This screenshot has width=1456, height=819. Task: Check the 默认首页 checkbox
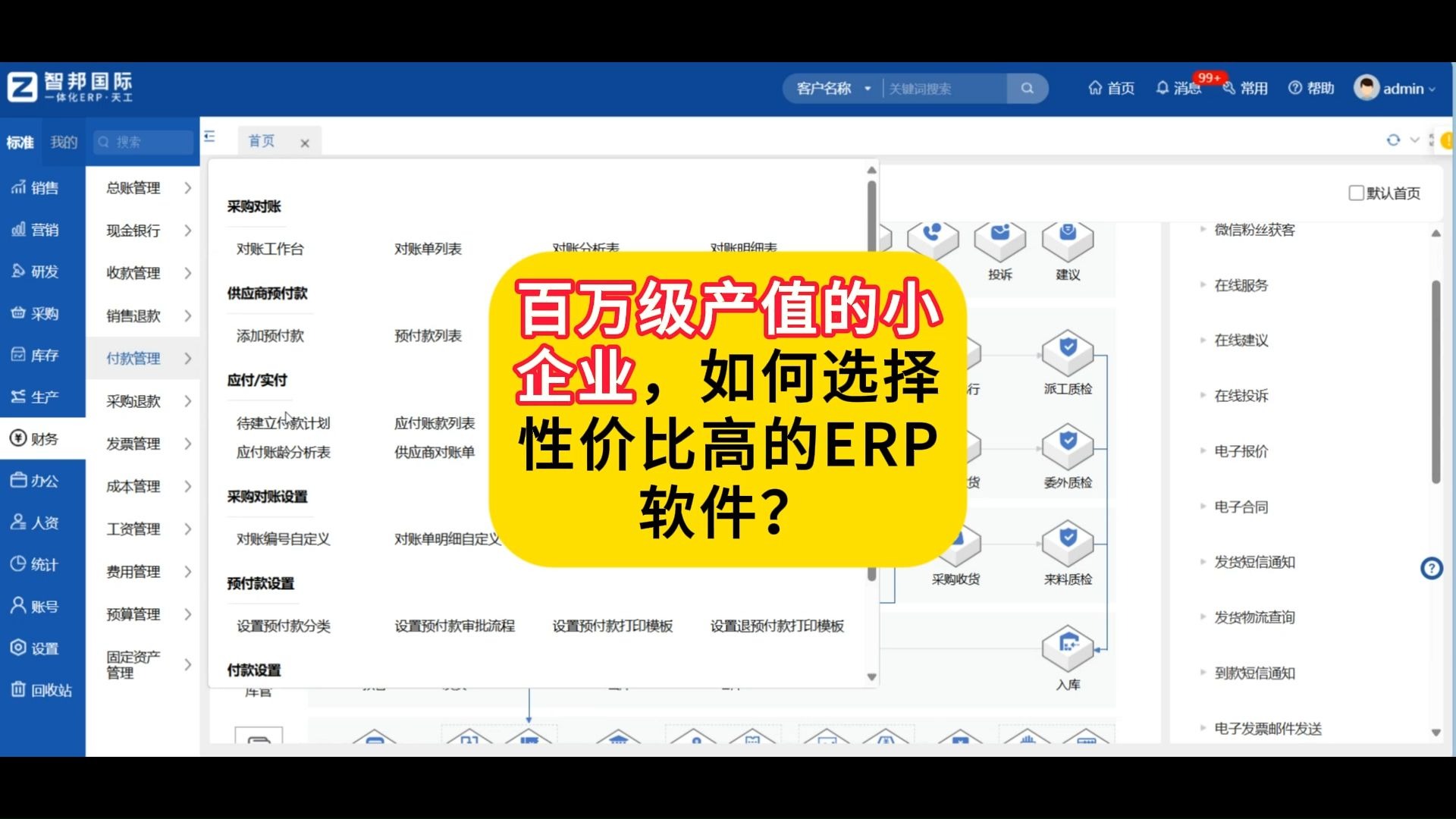[x=1356, y=193]
